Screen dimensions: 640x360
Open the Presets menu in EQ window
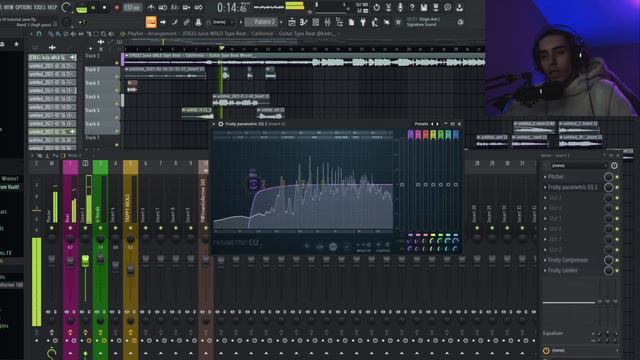coord(421,124)
